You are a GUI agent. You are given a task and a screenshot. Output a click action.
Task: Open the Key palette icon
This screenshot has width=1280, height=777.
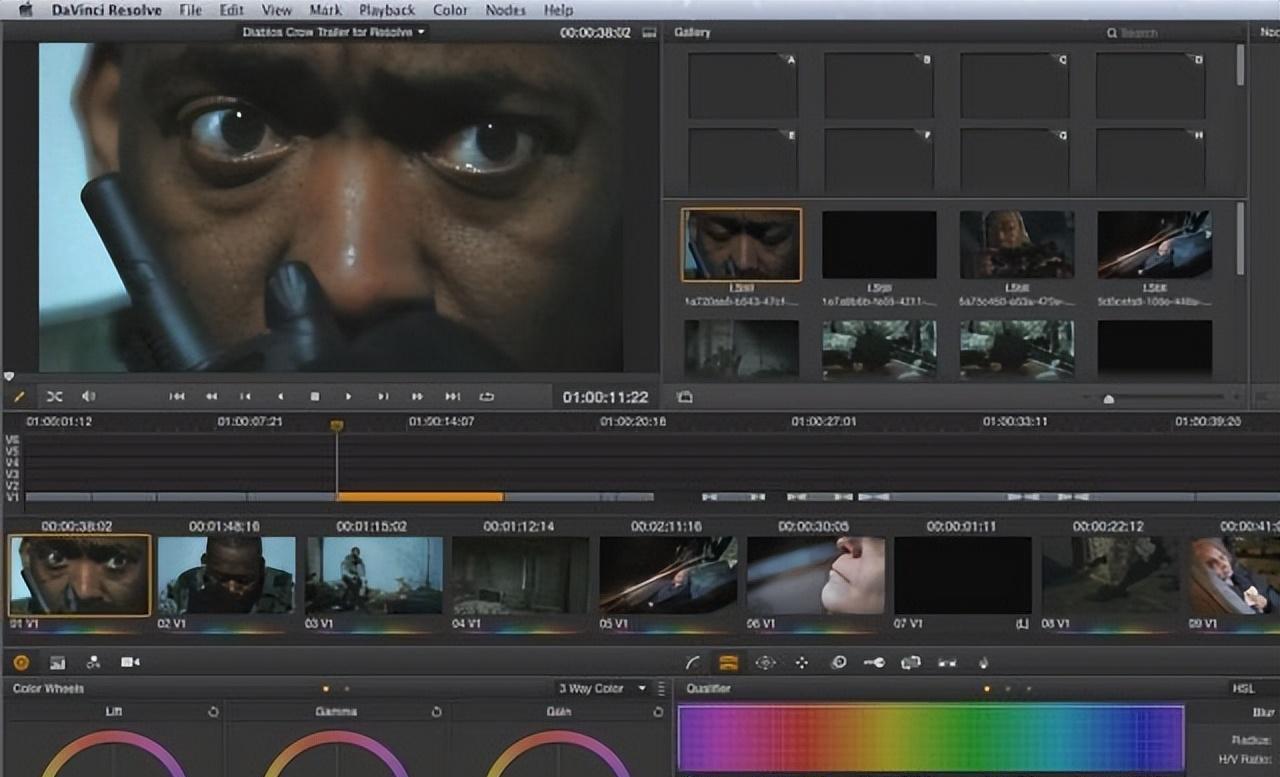(x=874, y=662)
